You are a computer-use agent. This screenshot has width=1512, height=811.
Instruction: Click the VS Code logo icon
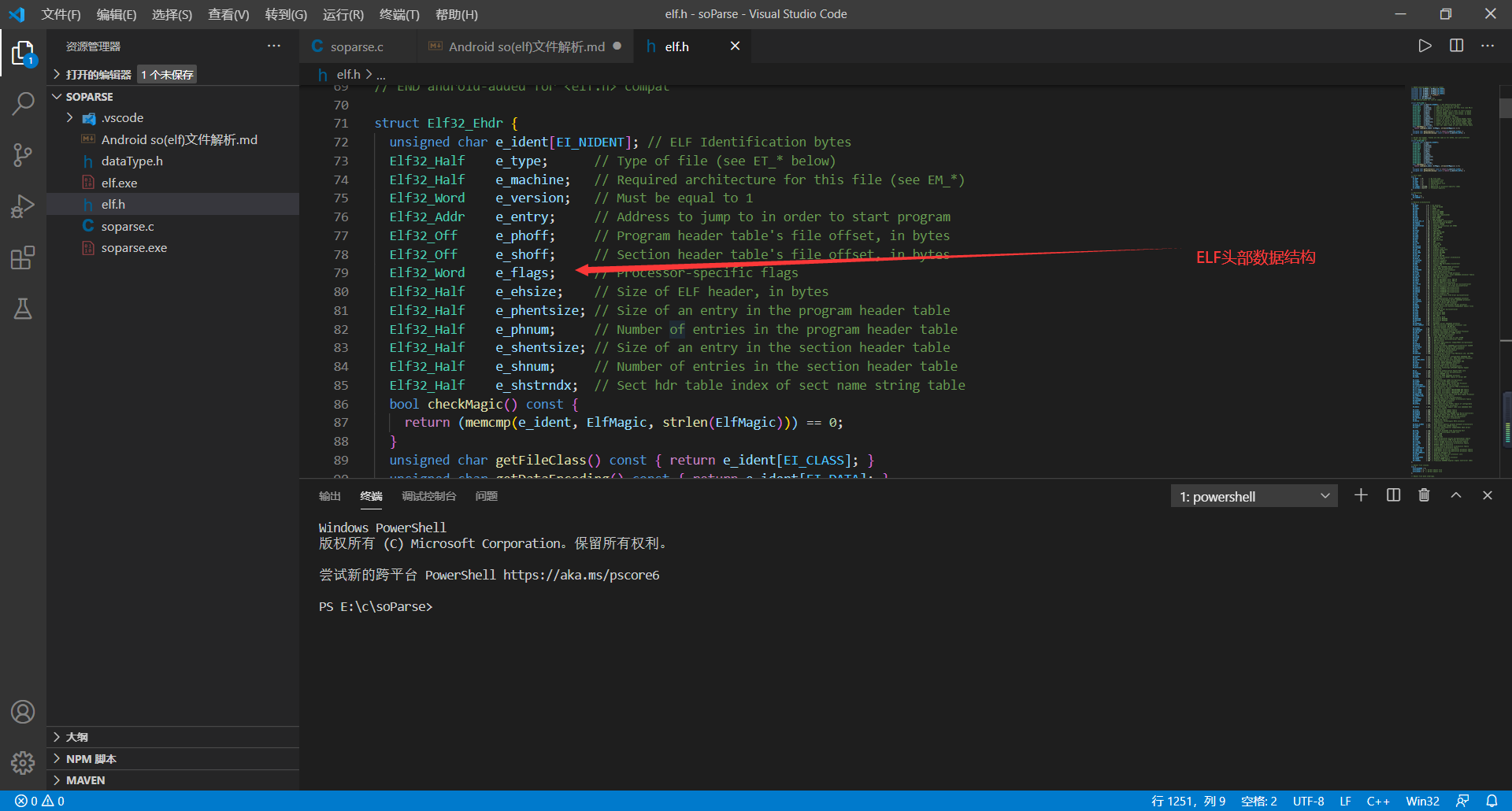(x=17, y=14)
